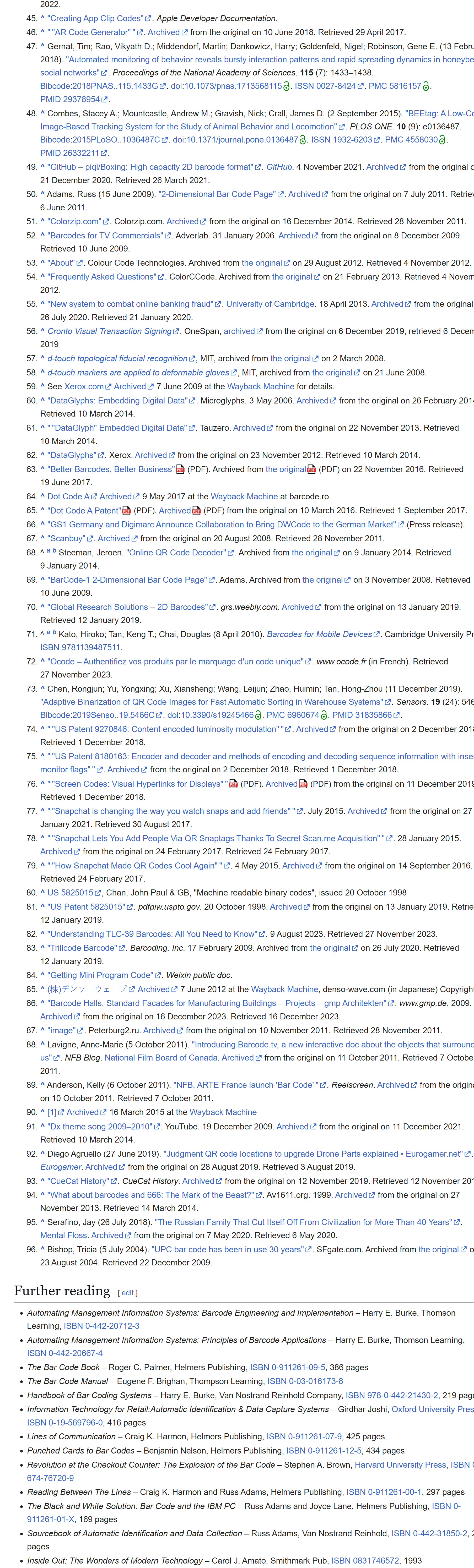
Task: Click open-access lock icon after PMC 6960674
Action: (325, 715)
